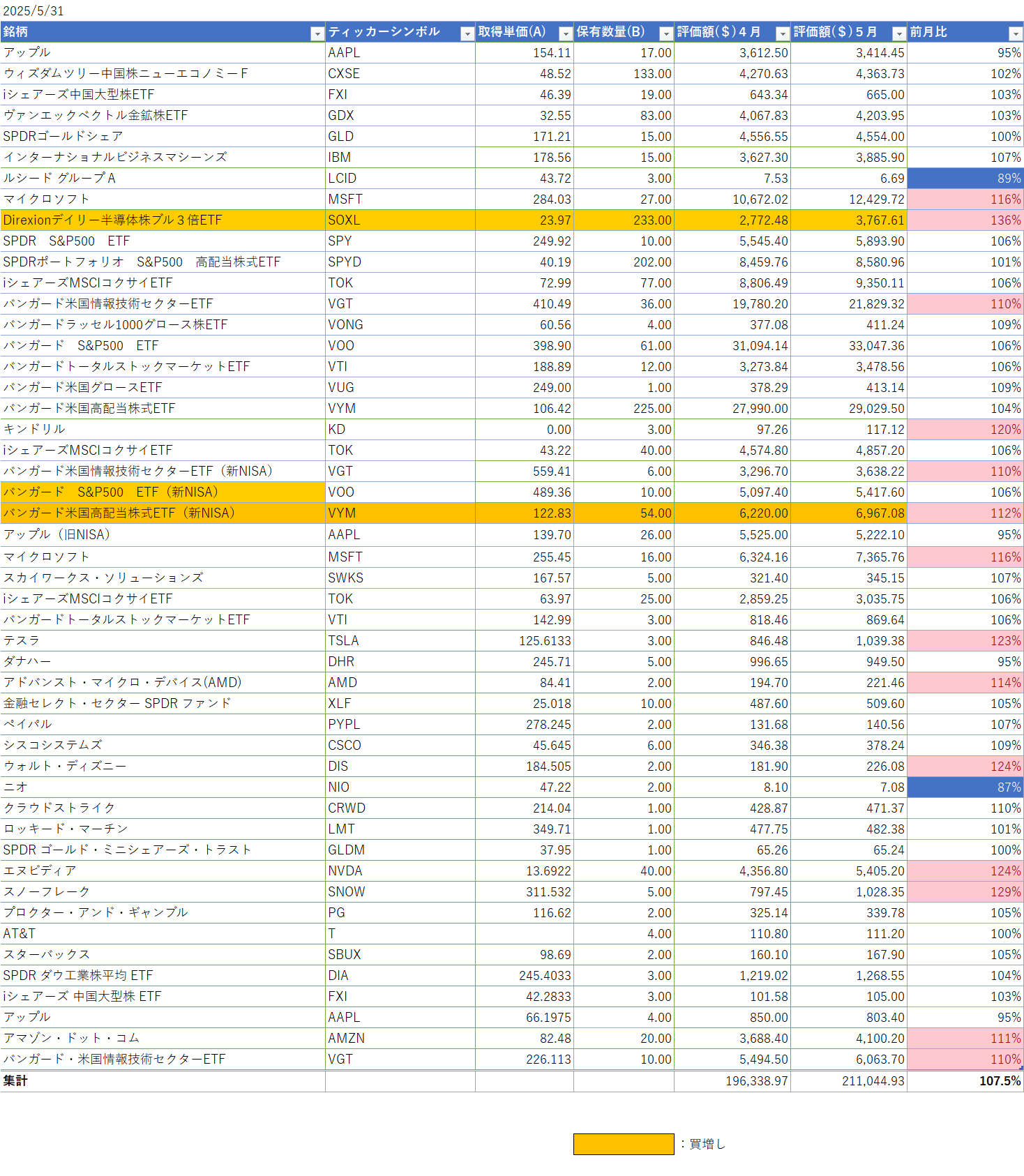Click the ルシード グループA name cell

tap(163, 178)
